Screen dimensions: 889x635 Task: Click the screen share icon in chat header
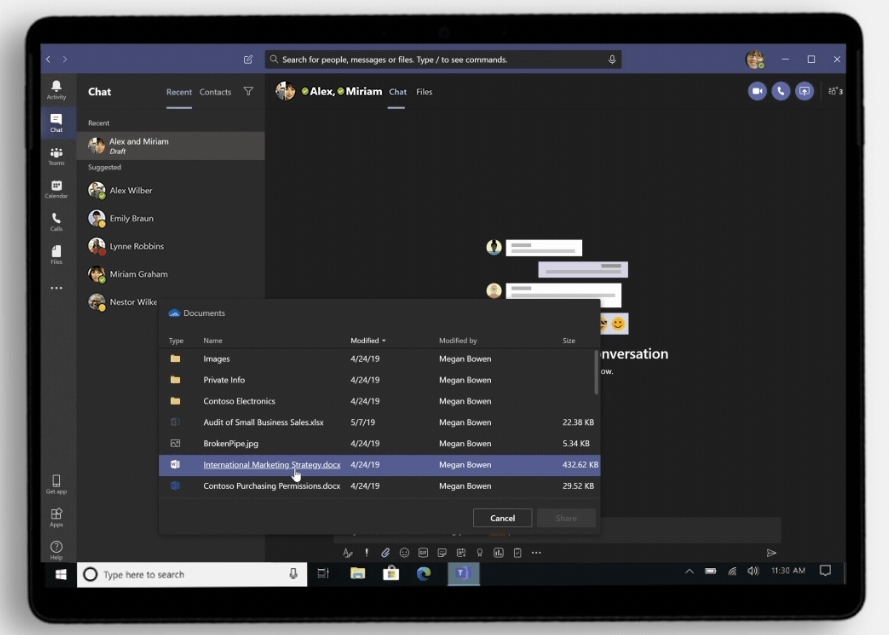coord(804,91)
